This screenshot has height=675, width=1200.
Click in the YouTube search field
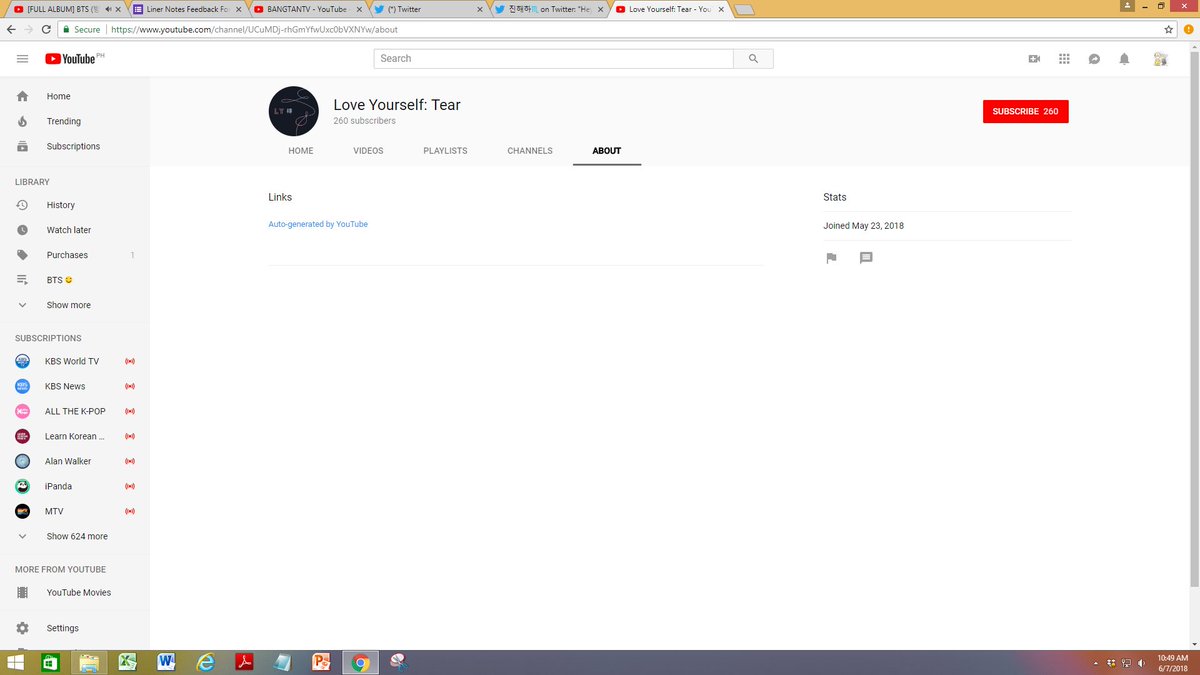pos(554,59)
